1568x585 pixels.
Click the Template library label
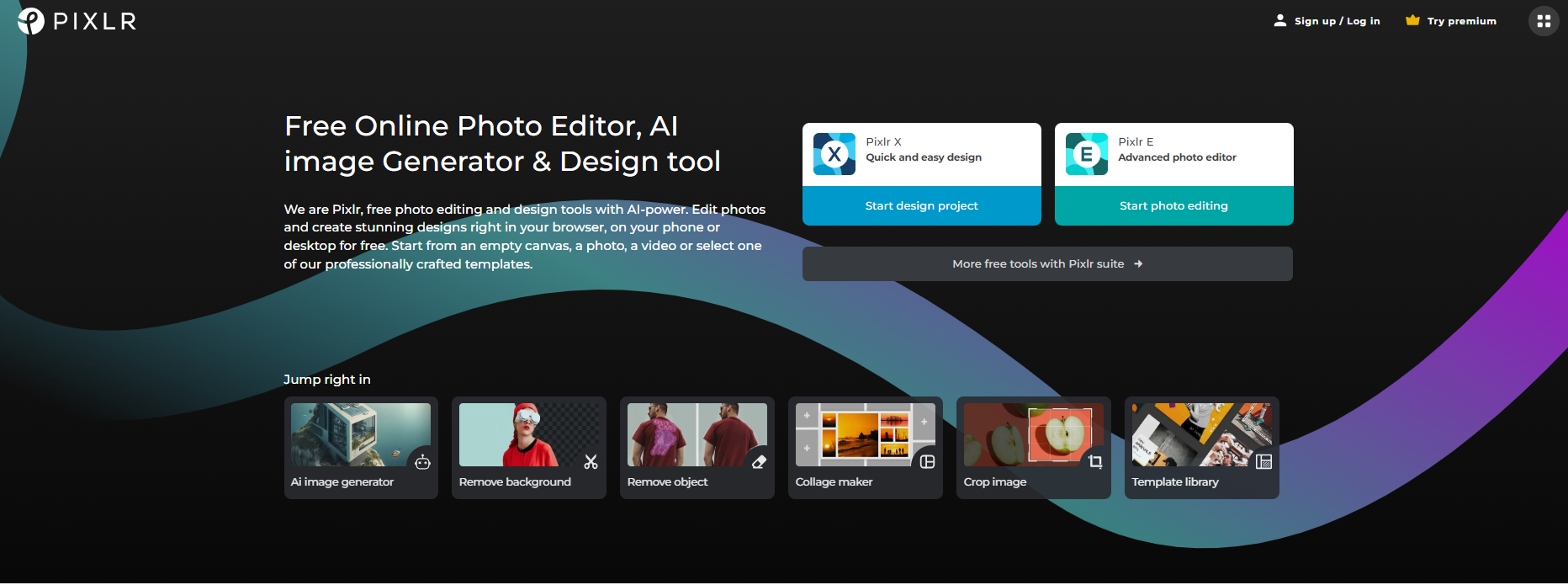[x=1175, y=482]
